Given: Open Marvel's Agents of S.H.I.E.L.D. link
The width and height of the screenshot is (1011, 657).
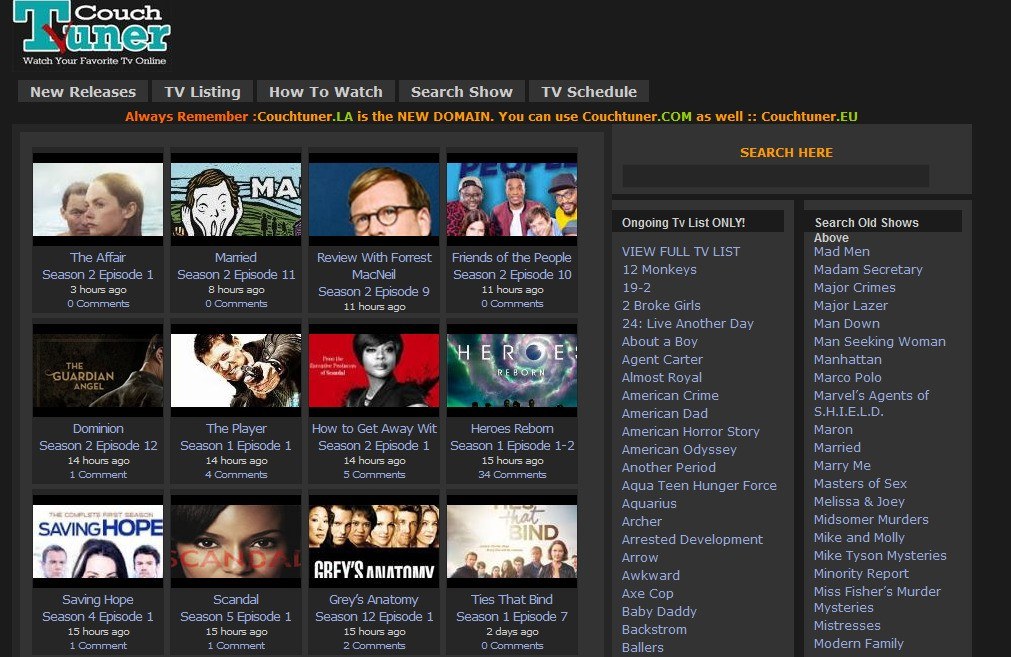Looking at the screenshot, I should click(871, 404).
